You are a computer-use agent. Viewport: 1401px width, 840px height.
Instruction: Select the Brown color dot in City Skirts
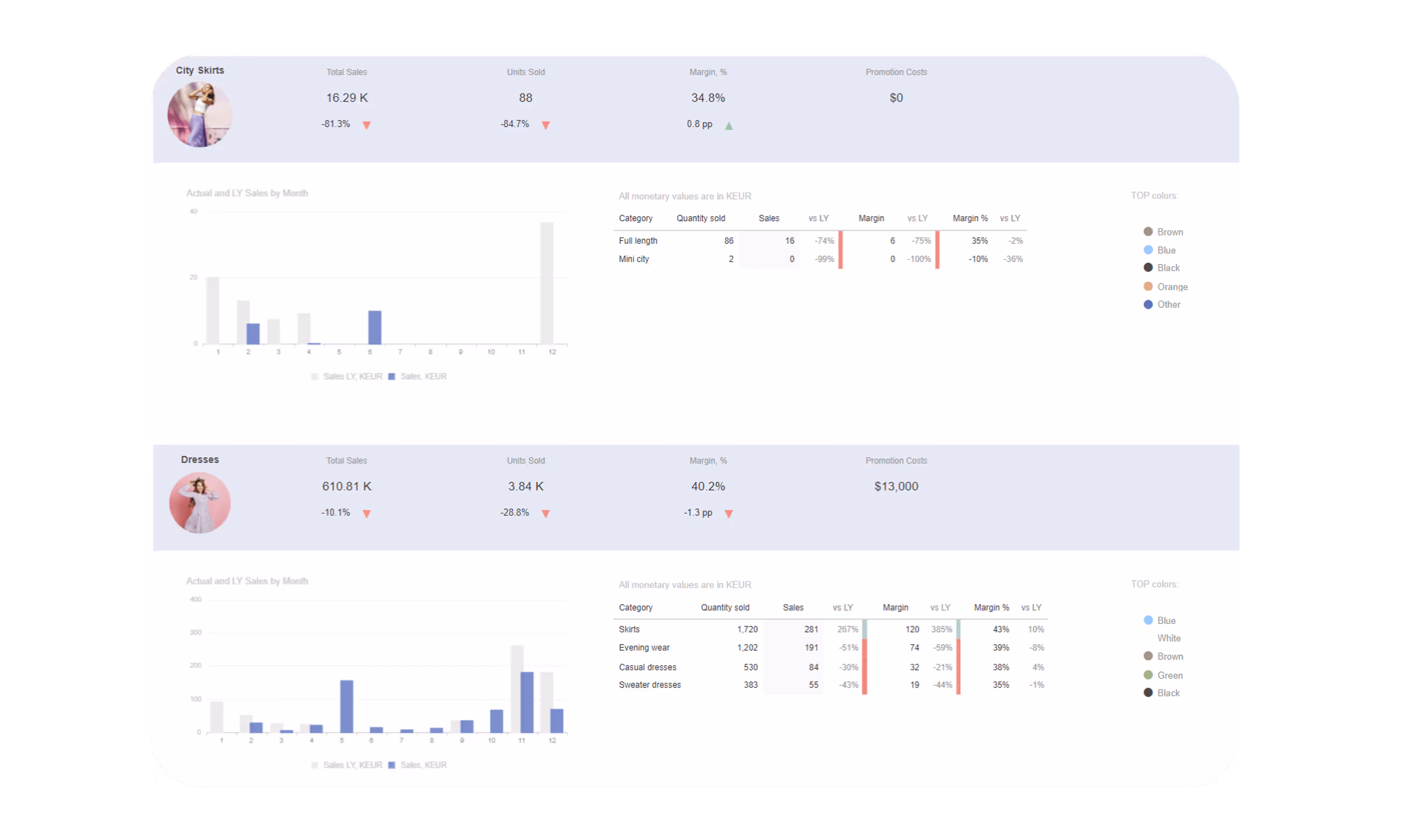coord(1148,232)
